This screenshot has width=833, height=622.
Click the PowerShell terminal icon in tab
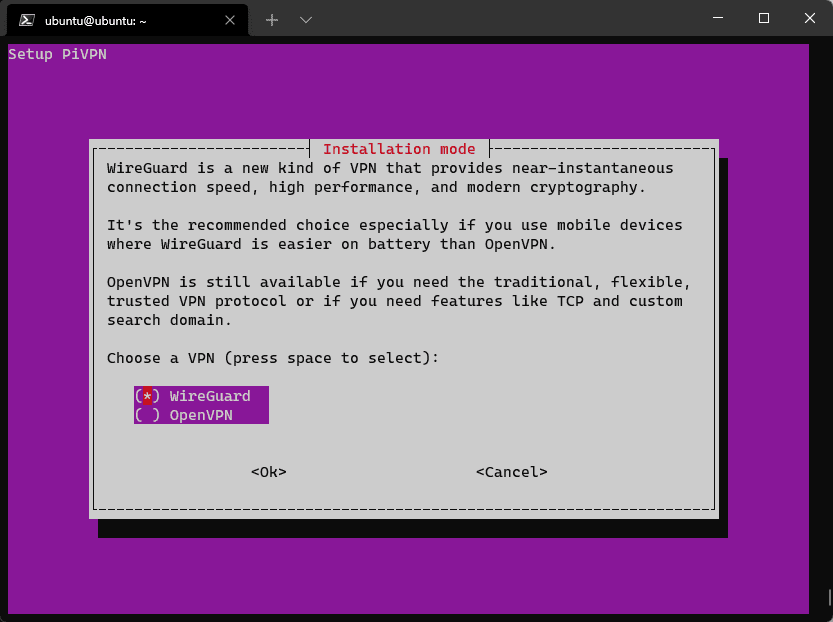(x=27, y=20)
